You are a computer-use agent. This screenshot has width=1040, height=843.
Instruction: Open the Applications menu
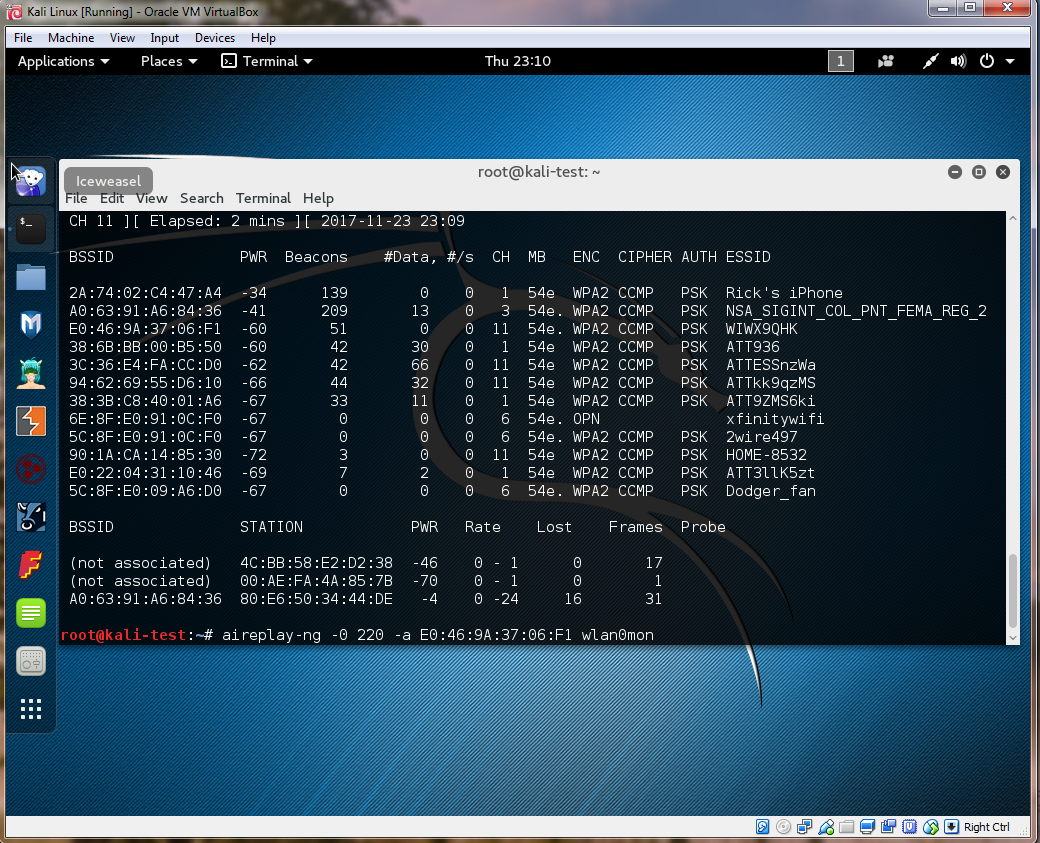[x=63, y=61]
